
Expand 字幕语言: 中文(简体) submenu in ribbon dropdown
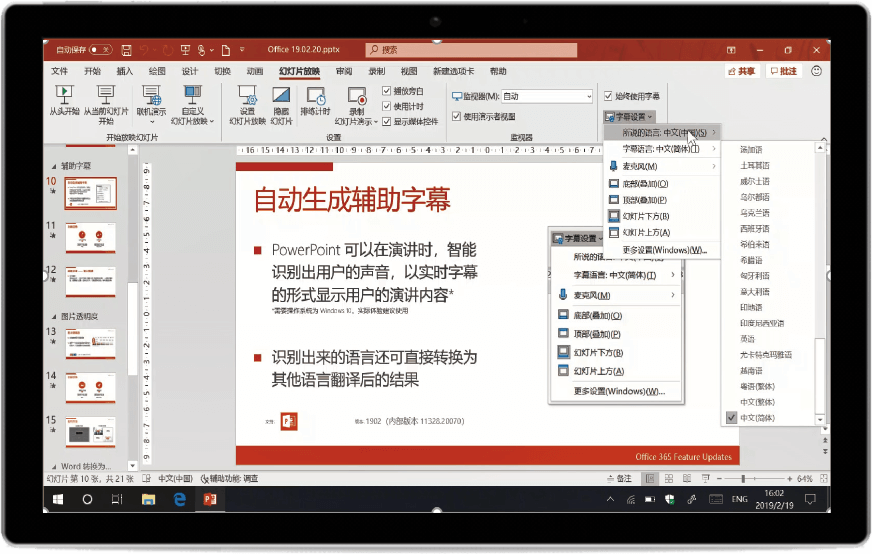tap(662, 149)
